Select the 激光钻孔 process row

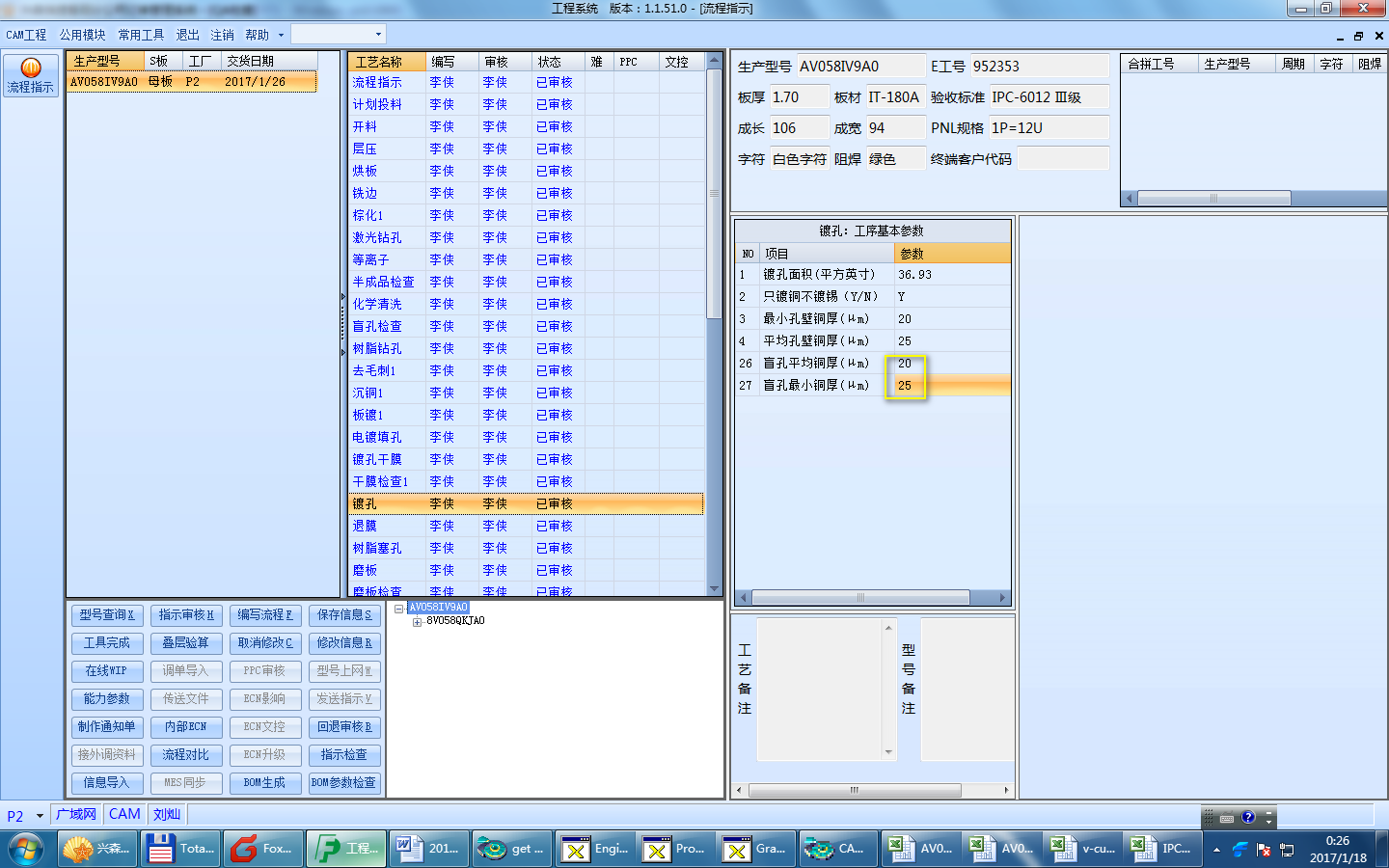pos(526,237)
